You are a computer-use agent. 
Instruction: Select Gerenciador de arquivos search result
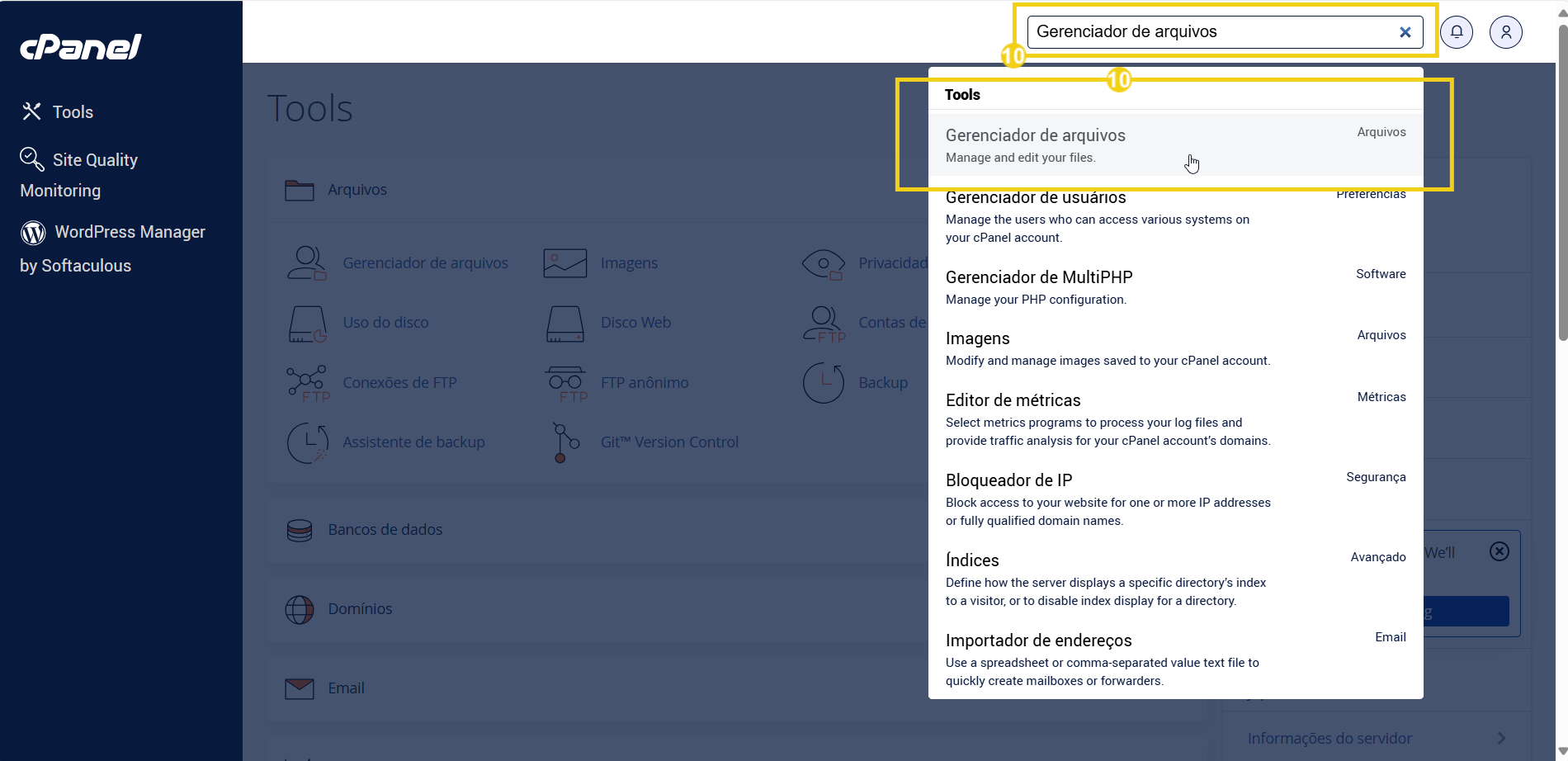click(x=1176, y=144)
